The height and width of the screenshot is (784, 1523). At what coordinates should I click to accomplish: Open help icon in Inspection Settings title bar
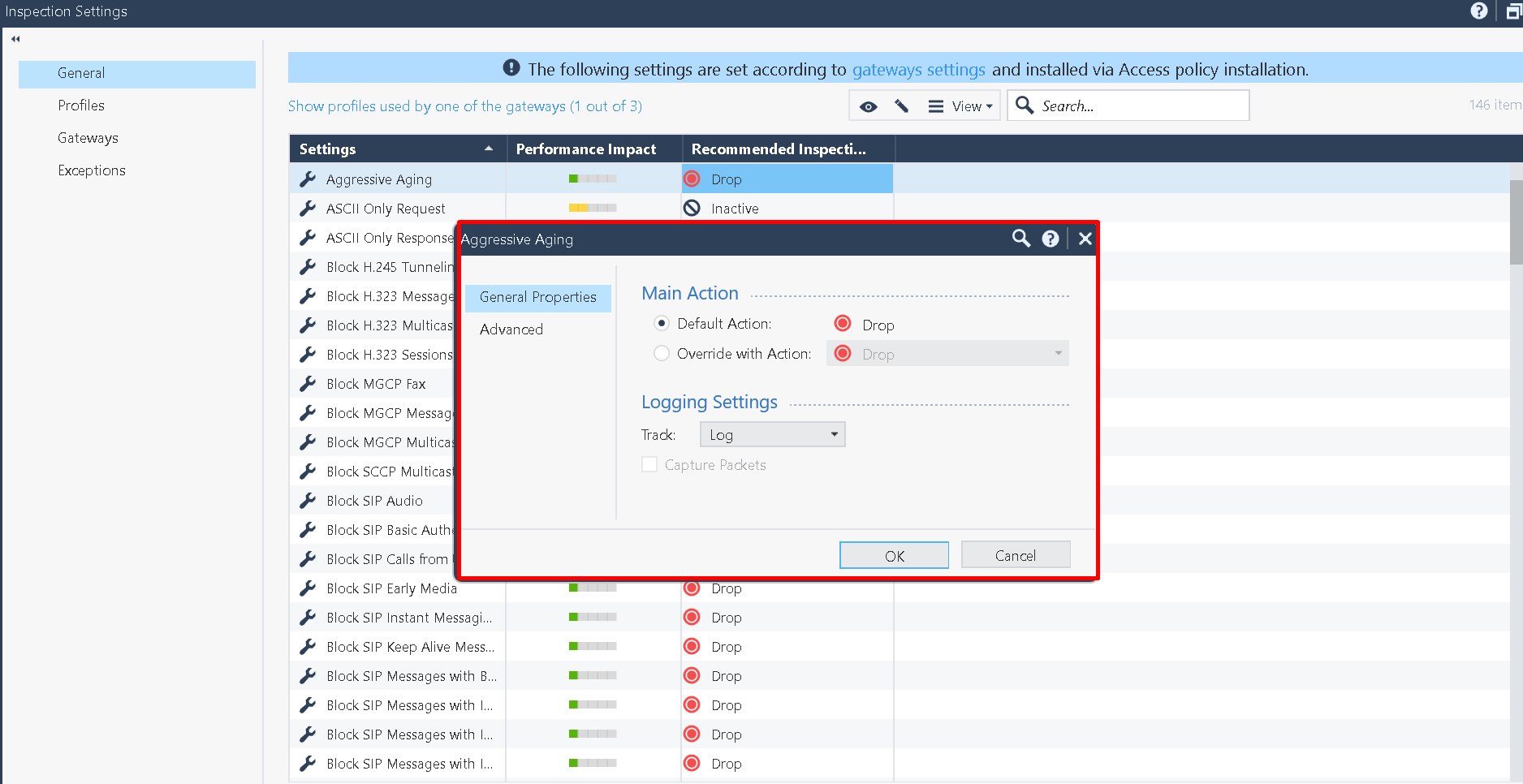[1479, 11]
